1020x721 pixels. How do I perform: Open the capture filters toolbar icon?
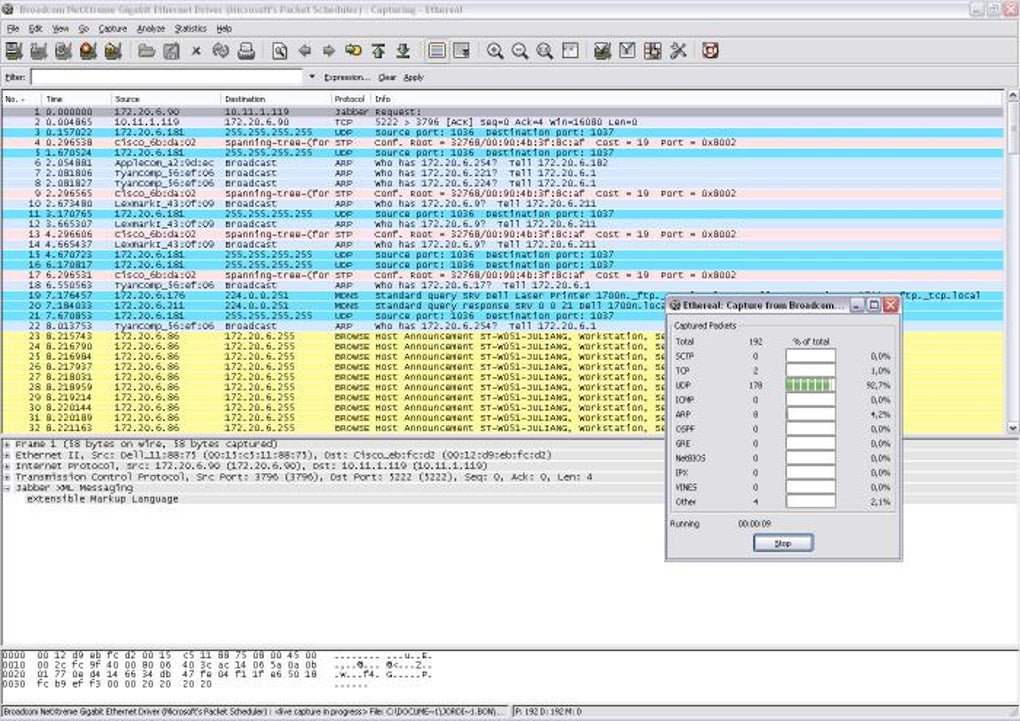[602, 51]
